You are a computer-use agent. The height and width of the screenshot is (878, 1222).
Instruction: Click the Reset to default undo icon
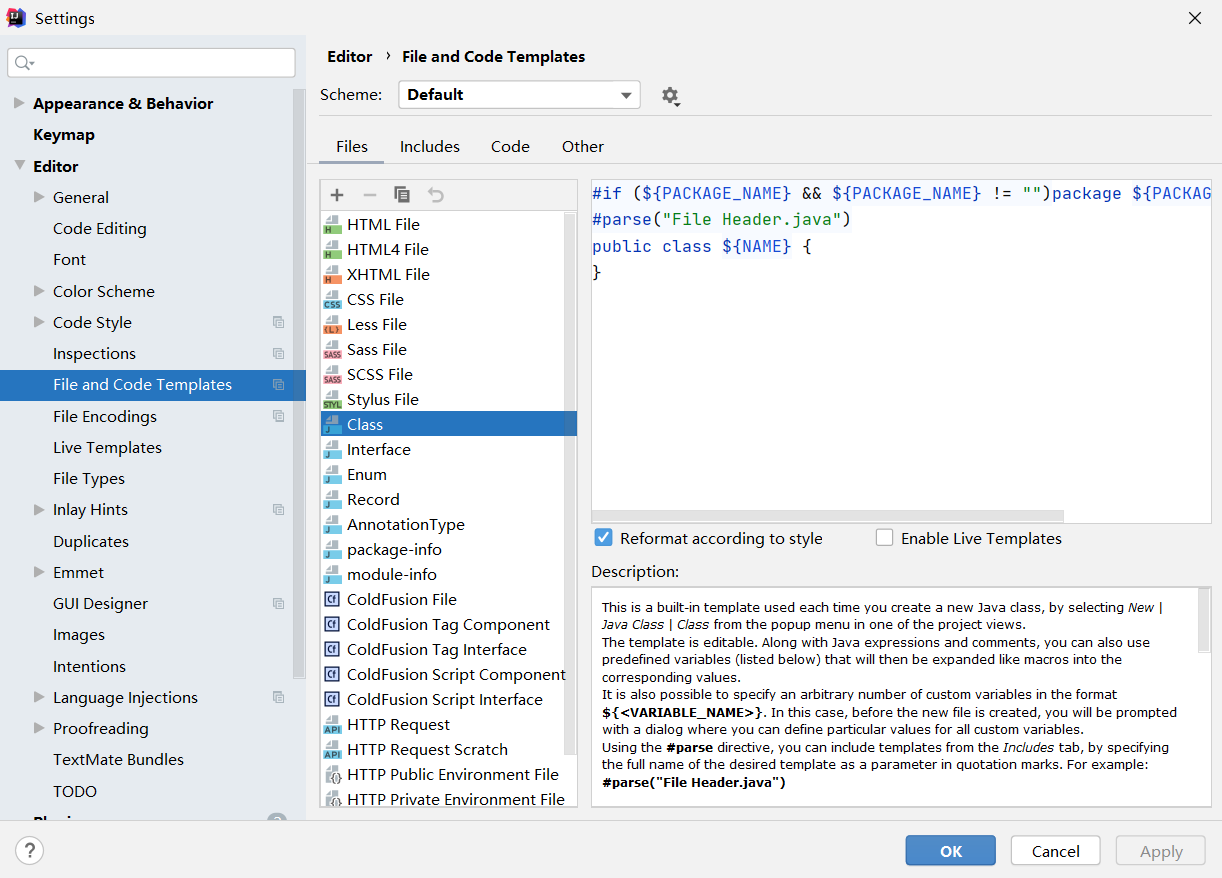pyautogui.click(x=435, y=195)
